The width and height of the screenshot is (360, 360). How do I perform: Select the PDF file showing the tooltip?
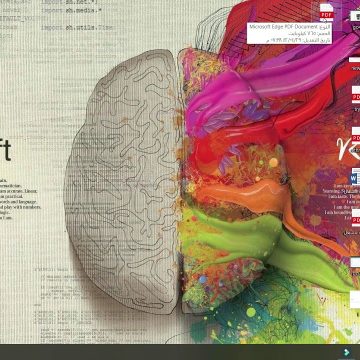(x=327, y=12)
